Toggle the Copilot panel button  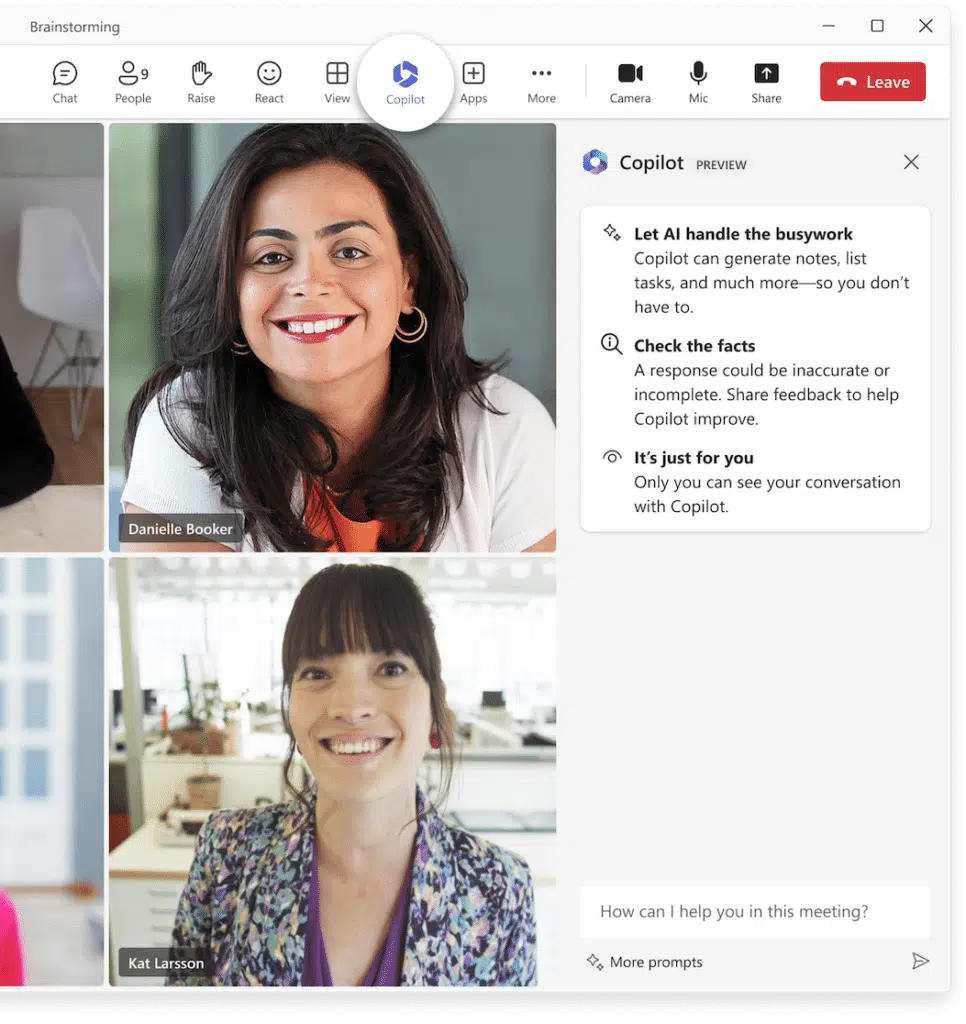[x=405, y=83]
